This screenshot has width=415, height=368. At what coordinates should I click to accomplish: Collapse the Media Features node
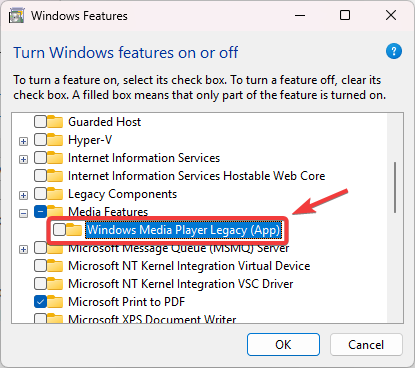pos(23,213)
